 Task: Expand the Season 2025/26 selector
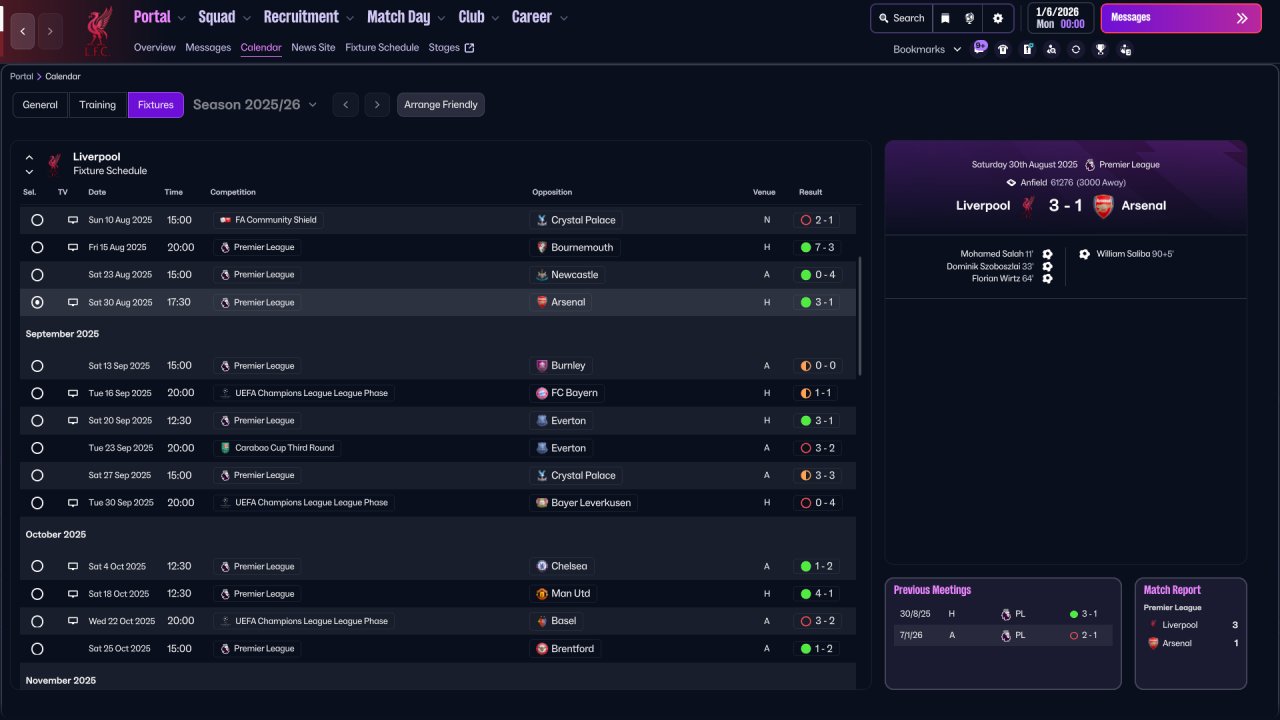click(255, 105)
